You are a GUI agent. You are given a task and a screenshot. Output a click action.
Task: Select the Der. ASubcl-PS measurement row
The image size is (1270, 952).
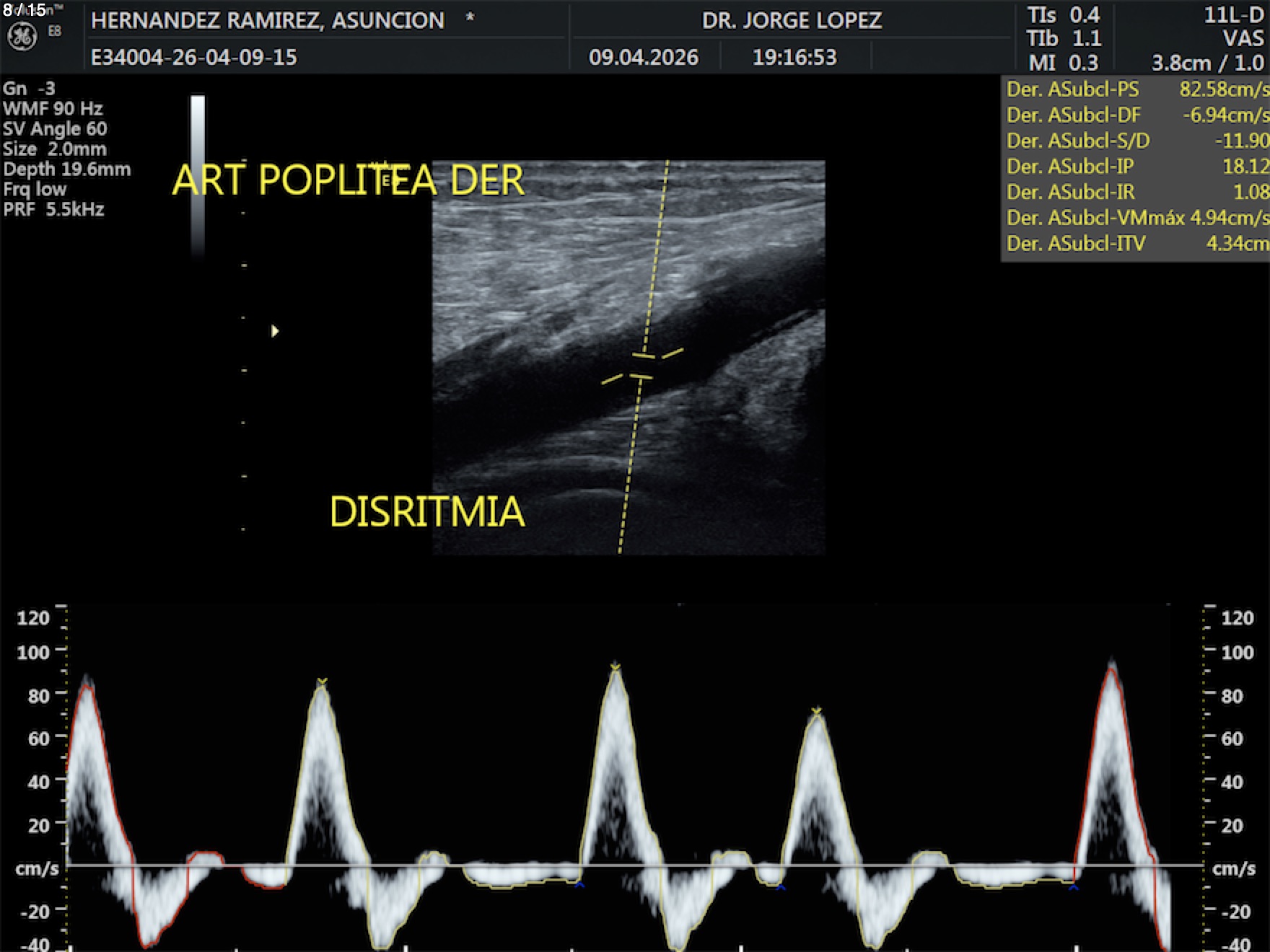(x=1136, y=89)
